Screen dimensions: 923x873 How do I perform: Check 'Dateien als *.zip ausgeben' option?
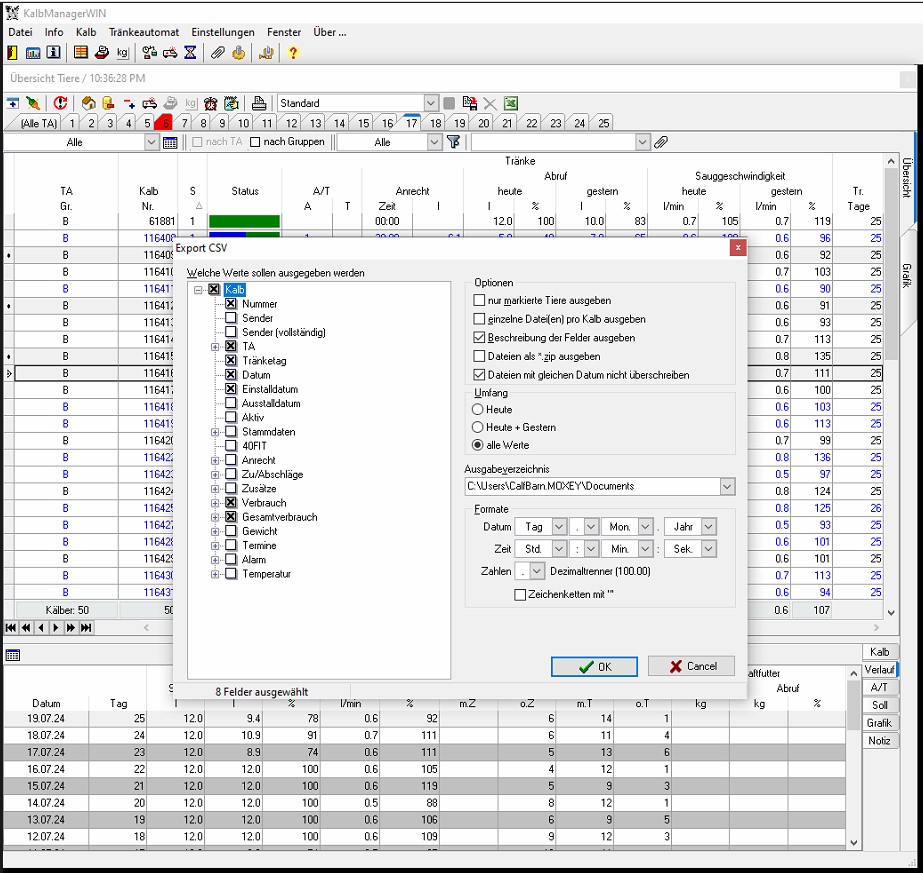click(480, 356)
